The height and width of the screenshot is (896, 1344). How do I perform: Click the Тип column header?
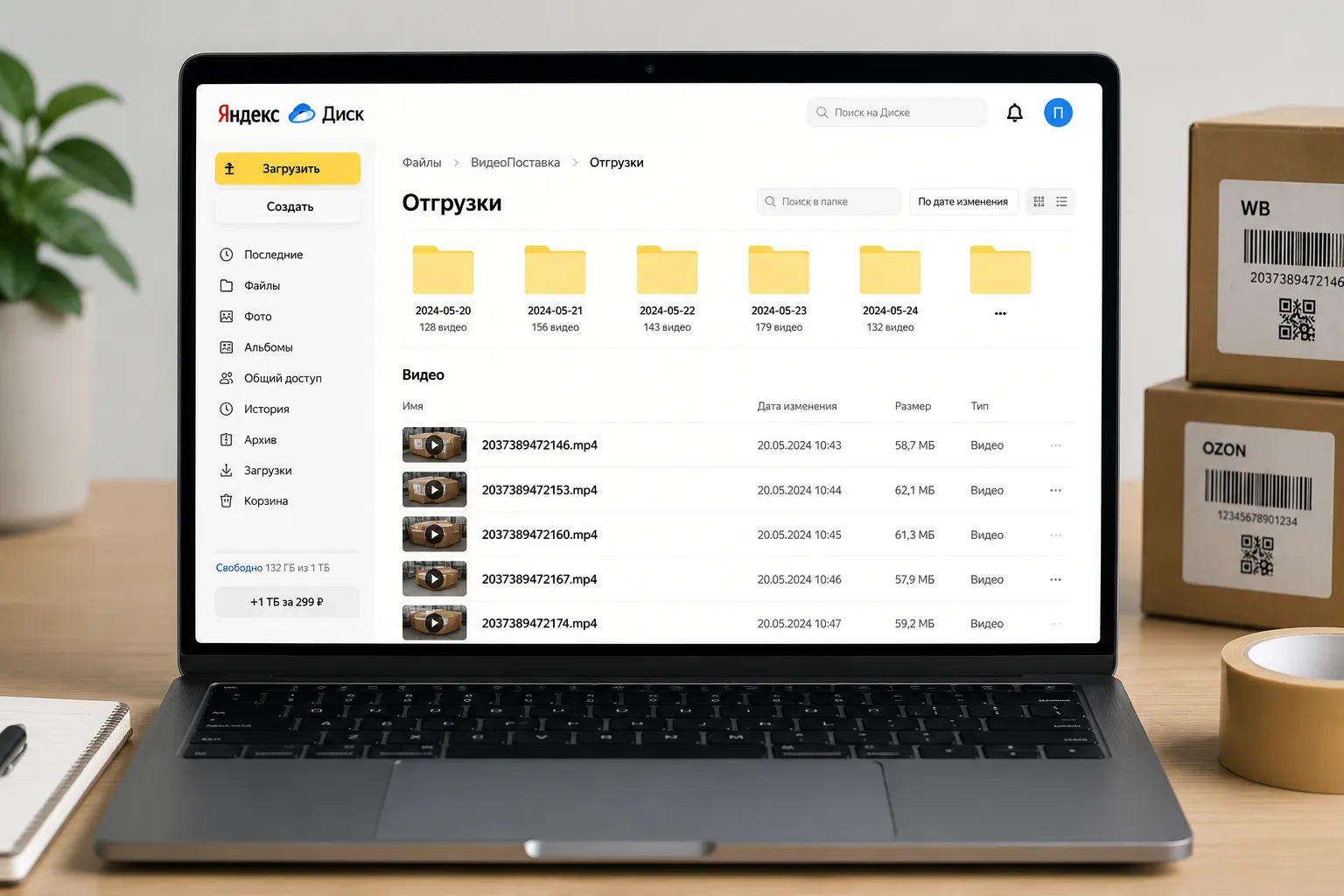pos(979,406)
